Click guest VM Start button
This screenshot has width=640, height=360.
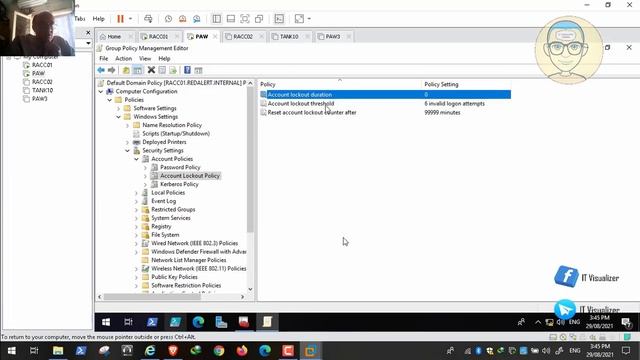pyautogui.click(x=106, y=322)
